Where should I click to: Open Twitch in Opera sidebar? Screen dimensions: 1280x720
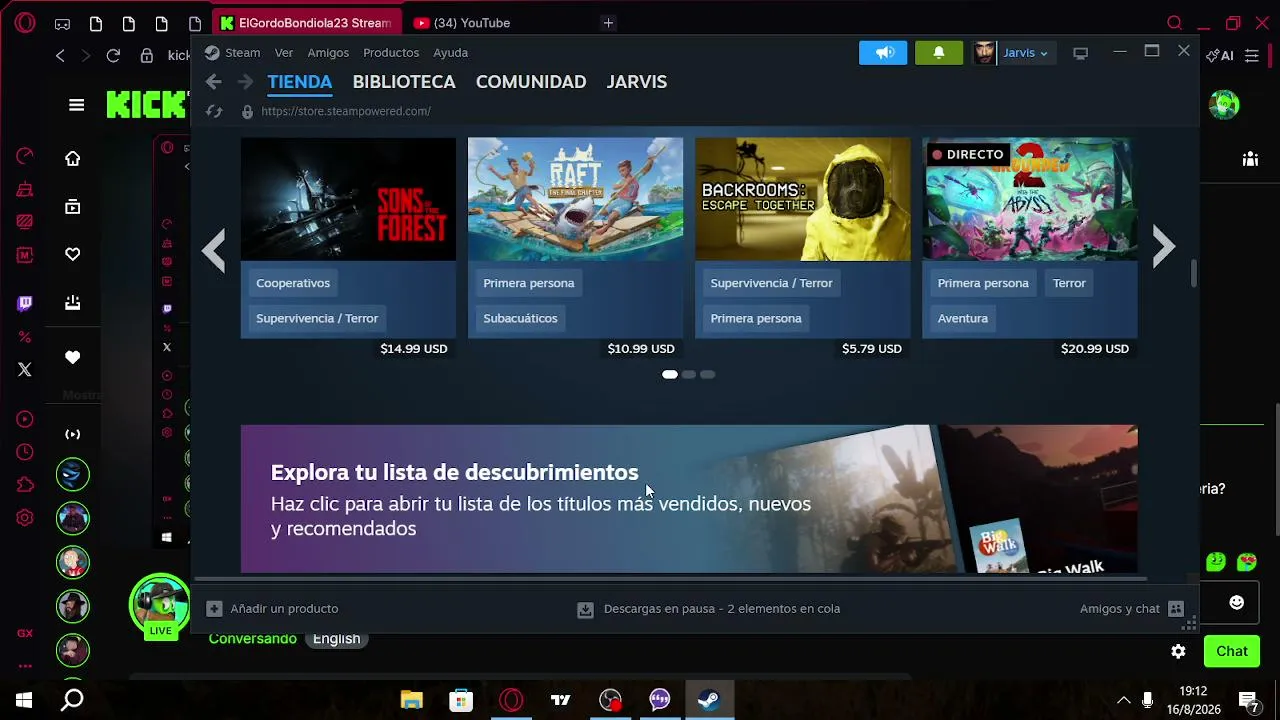pos(25,304)
